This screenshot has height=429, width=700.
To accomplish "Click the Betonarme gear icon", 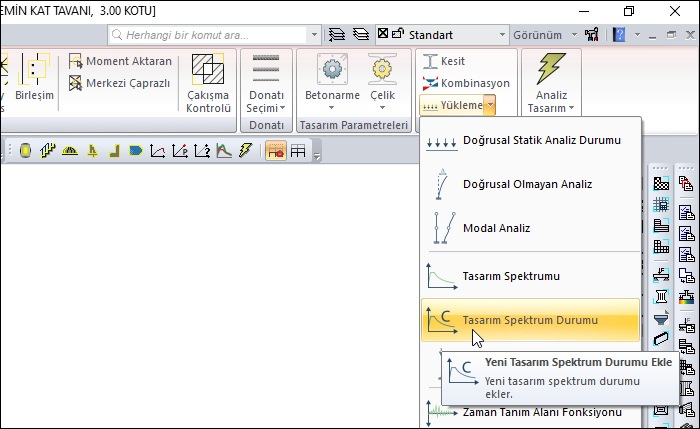I will (x=332, y=71).
